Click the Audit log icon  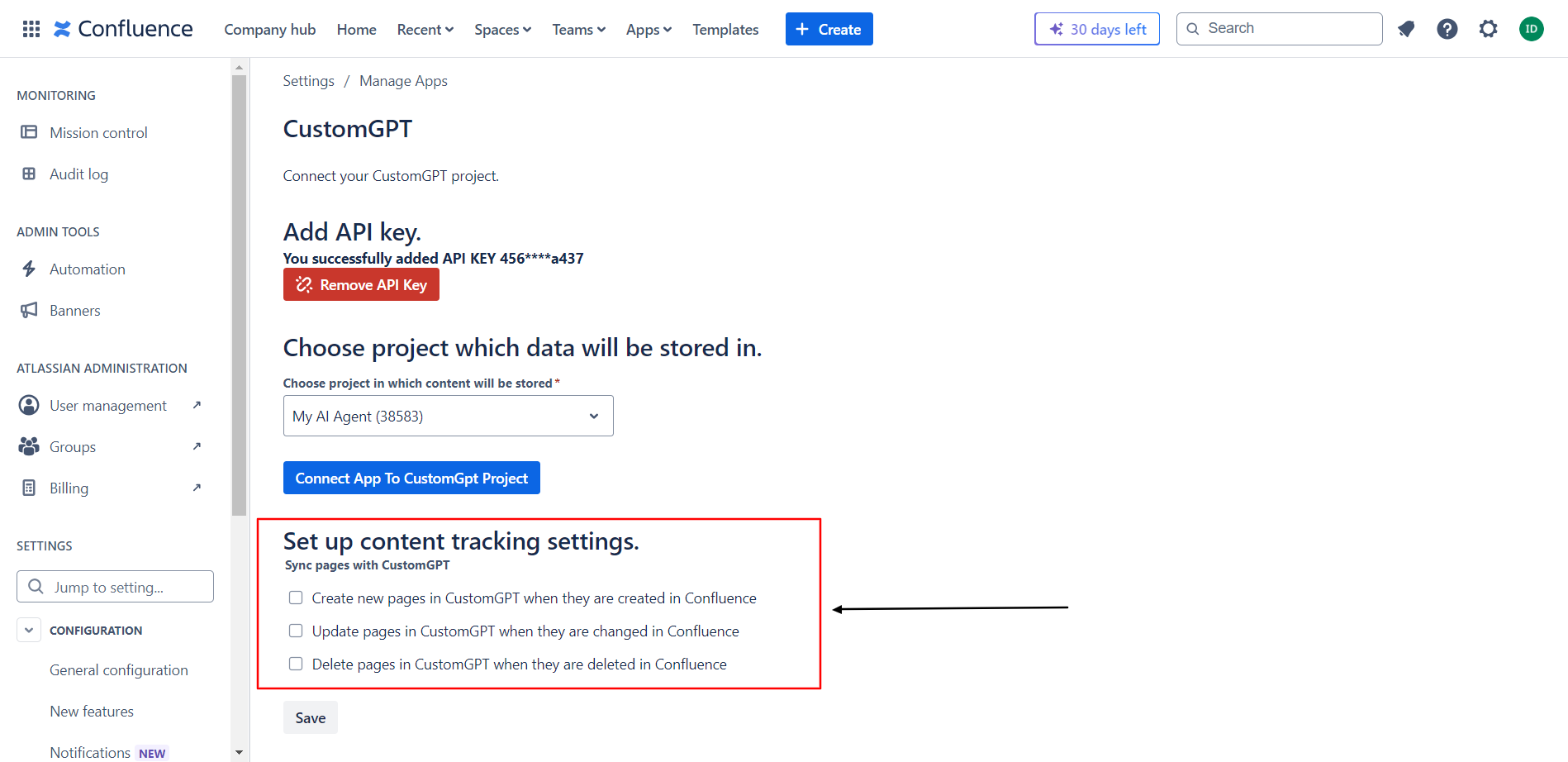point(29,174)
